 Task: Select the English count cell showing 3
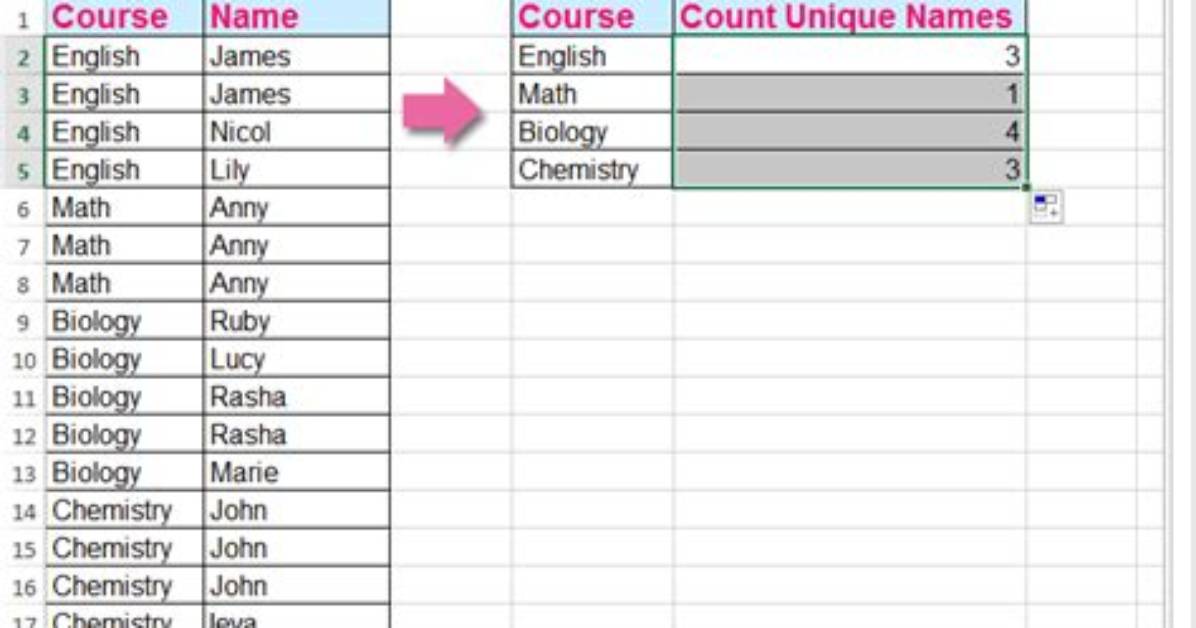pyautogui.click(x=849, y=56)
